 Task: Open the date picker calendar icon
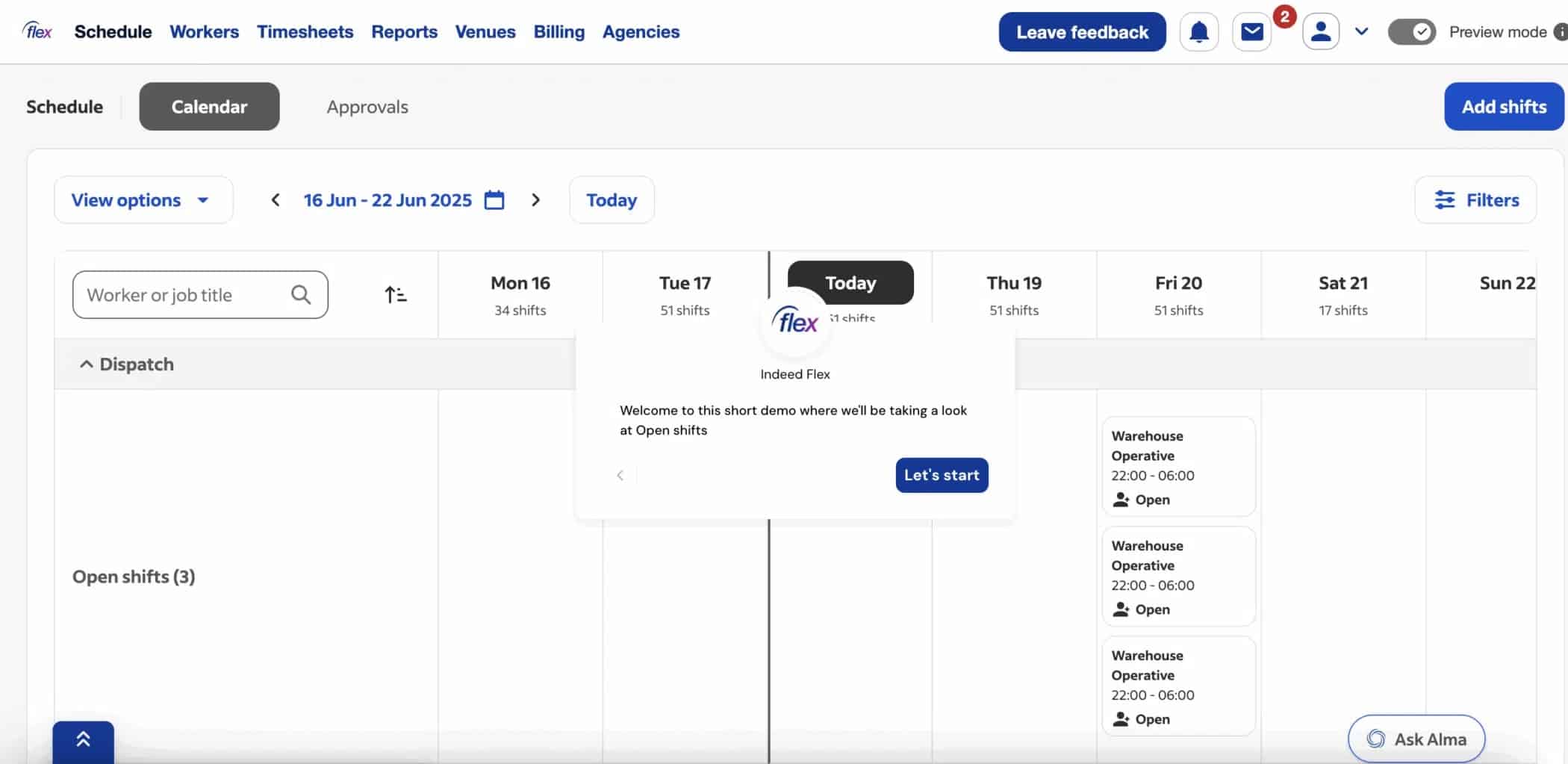coord(494,200)
